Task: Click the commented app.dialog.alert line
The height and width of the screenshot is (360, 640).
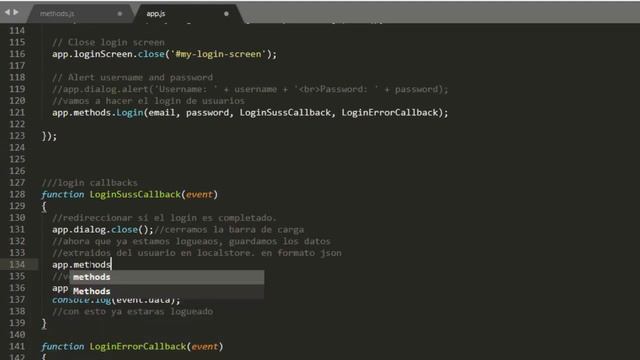Action: point(250,89)
